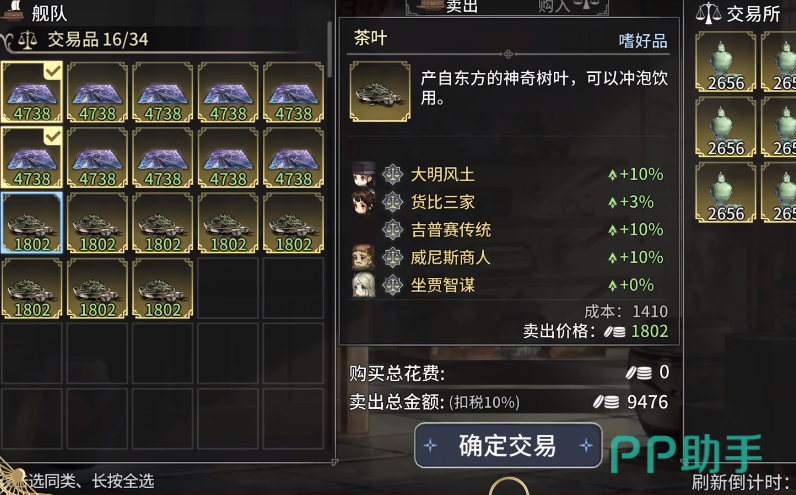Check the last purple cloth in top row
Viewport: 796px width, 495px height.
(293, 92)
